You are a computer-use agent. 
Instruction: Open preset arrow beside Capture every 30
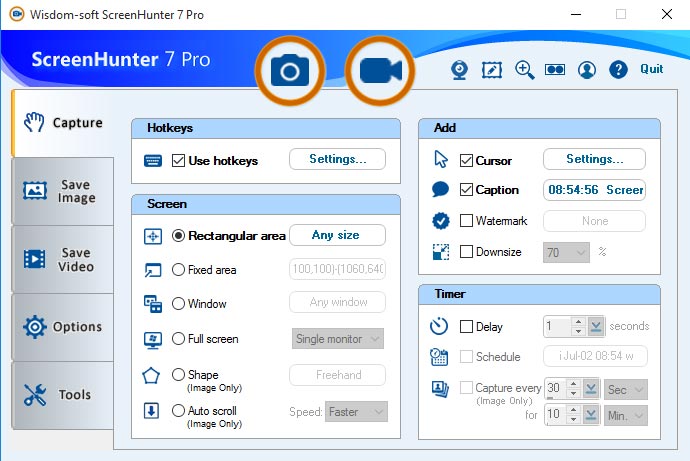pos(591,389)
